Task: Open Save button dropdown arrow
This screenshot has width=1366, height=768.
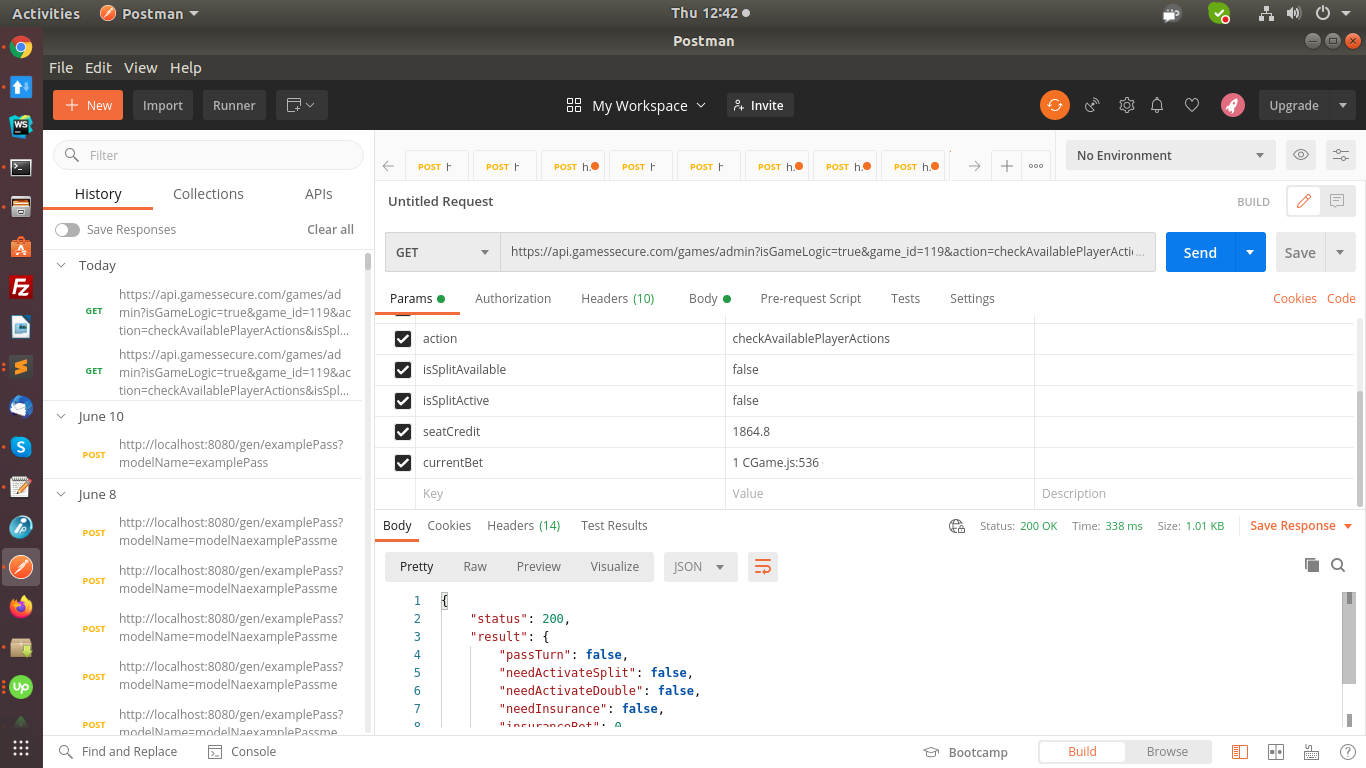Action: coord(1340,252)
